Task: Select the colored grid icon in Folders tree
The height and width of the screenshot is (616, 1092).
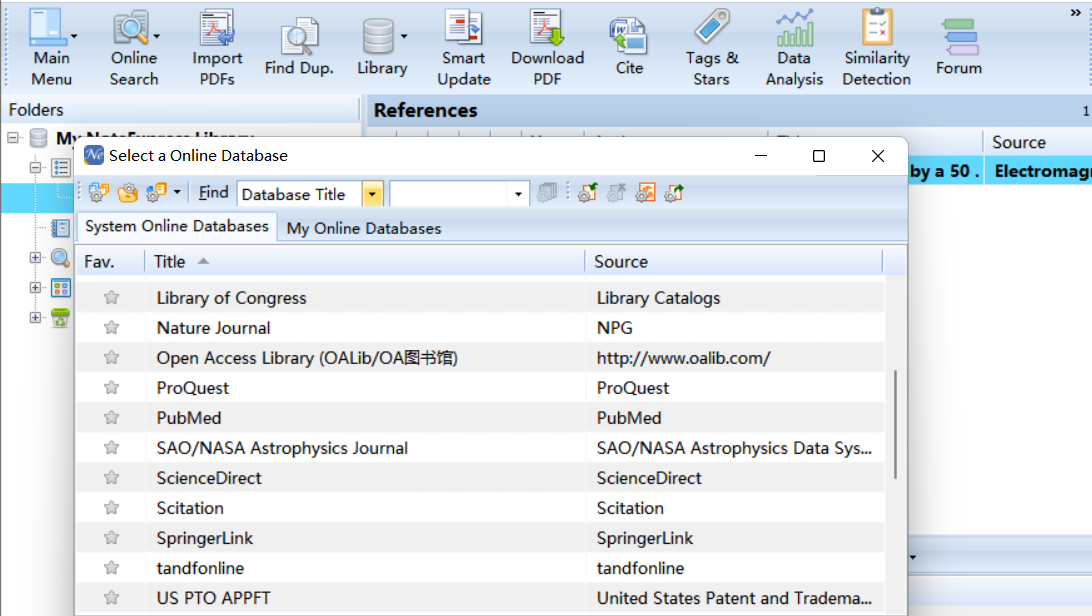Action: (x=61, y=287)
